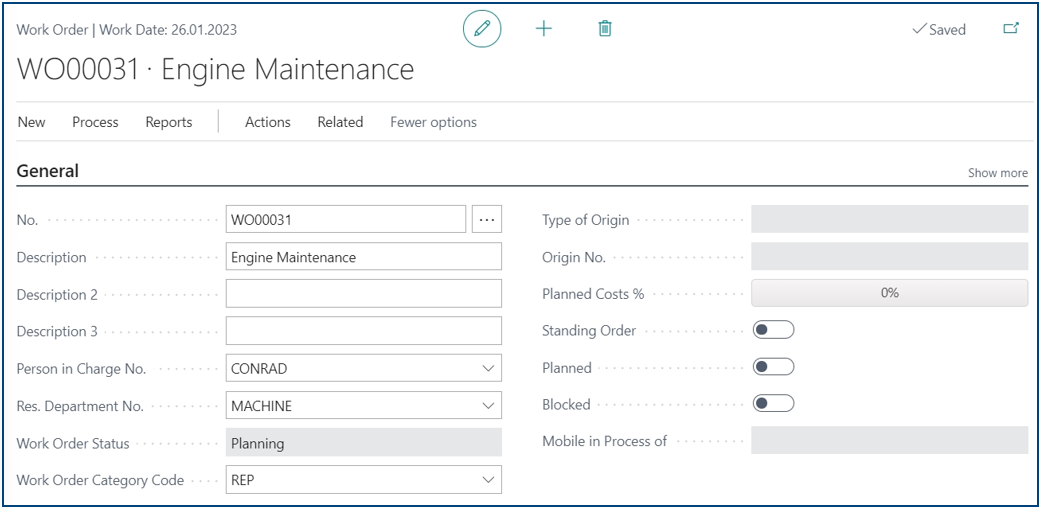Click the Work Order Status label
Image resolution: width=1042 pixels, height=509 pixels.
pos(73,443)
